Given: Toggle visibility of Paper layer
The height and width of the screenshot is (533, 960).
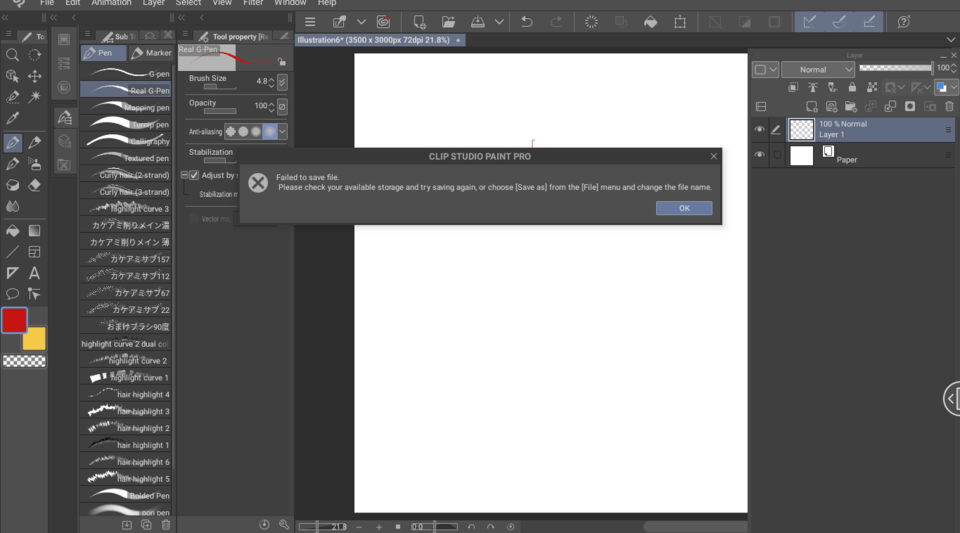Looking at the screenshot, I should click(759, 155).
